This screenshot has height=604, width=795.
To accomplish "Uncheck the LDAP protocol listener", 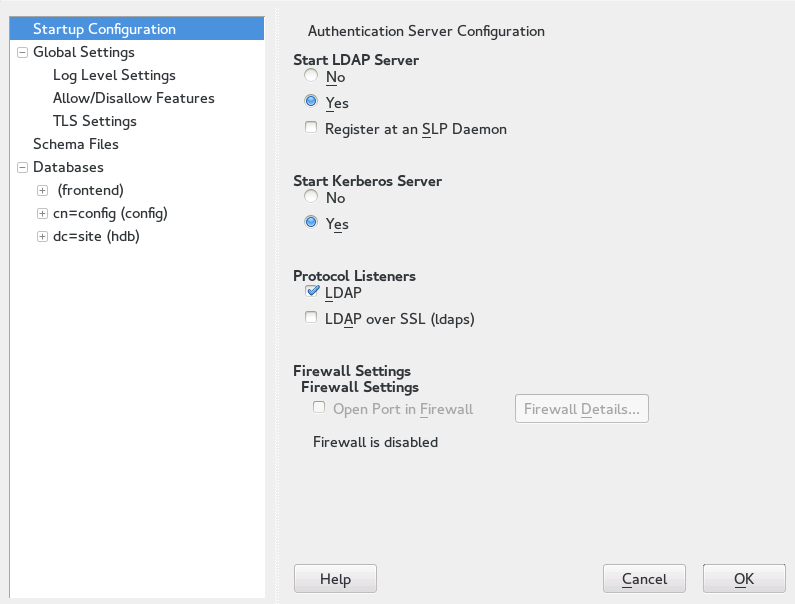I will tap(312, 292).
